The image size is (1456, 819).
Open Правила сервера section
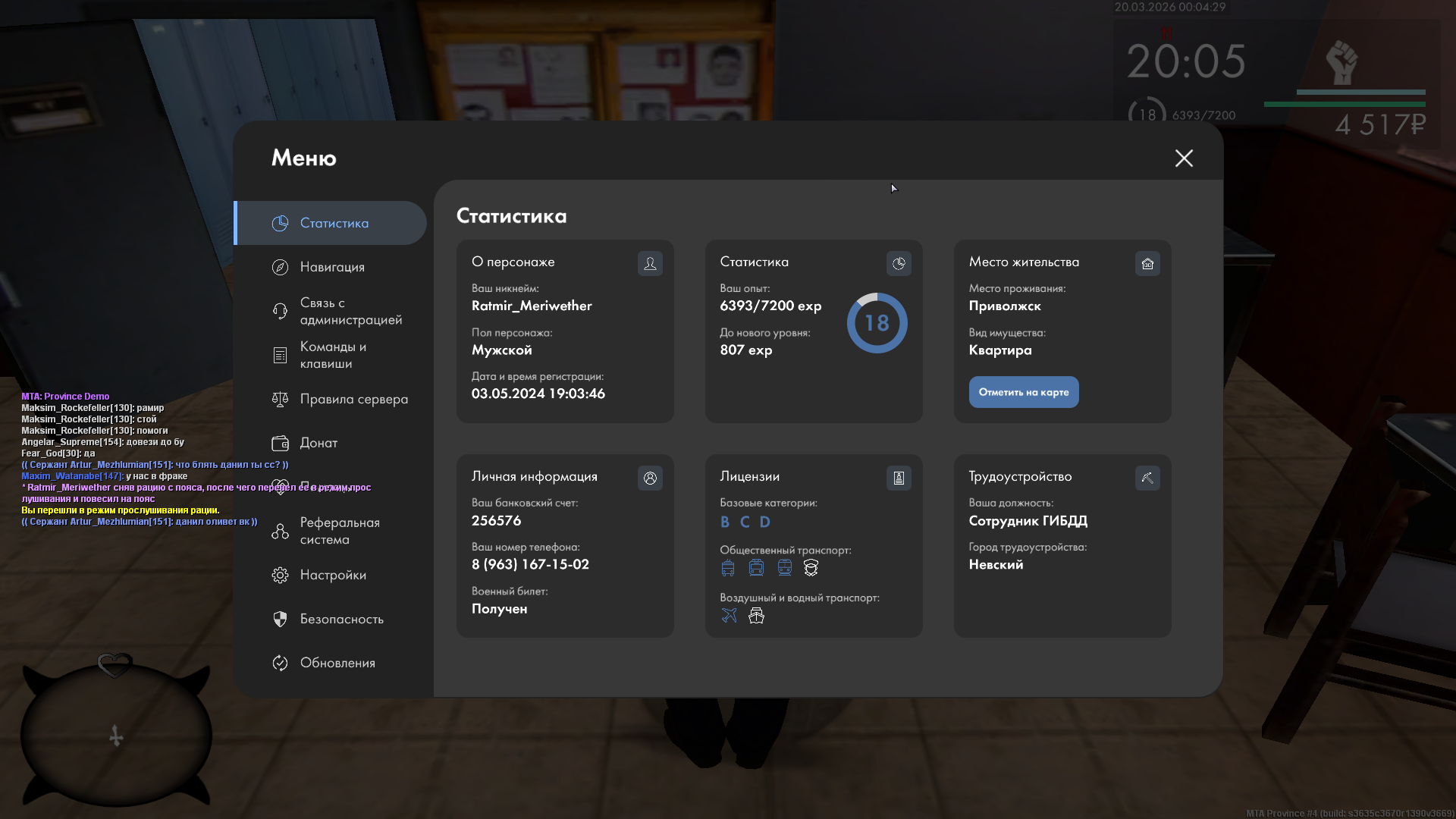[353, 399]
